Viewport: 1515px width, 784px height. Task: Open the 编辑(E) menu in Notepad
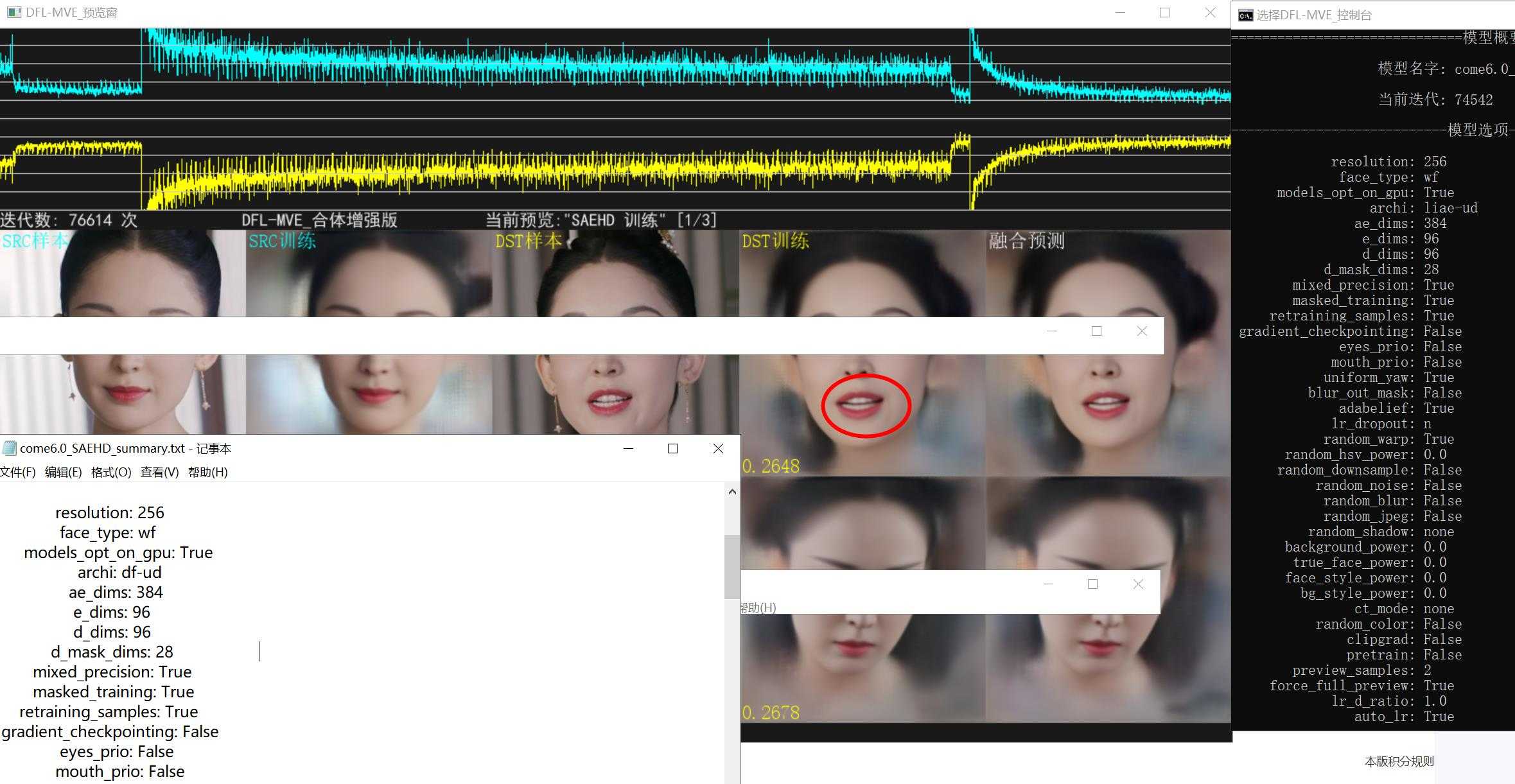[x=64, y=472]
